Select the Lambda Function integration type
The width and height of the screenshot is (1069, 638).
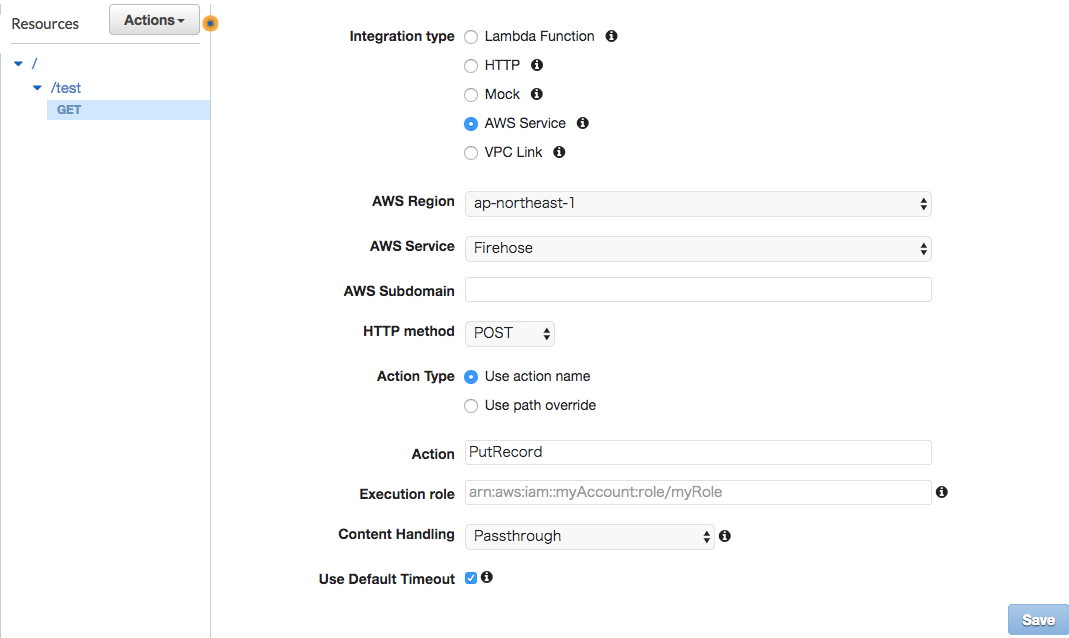(x=470, y=36)
